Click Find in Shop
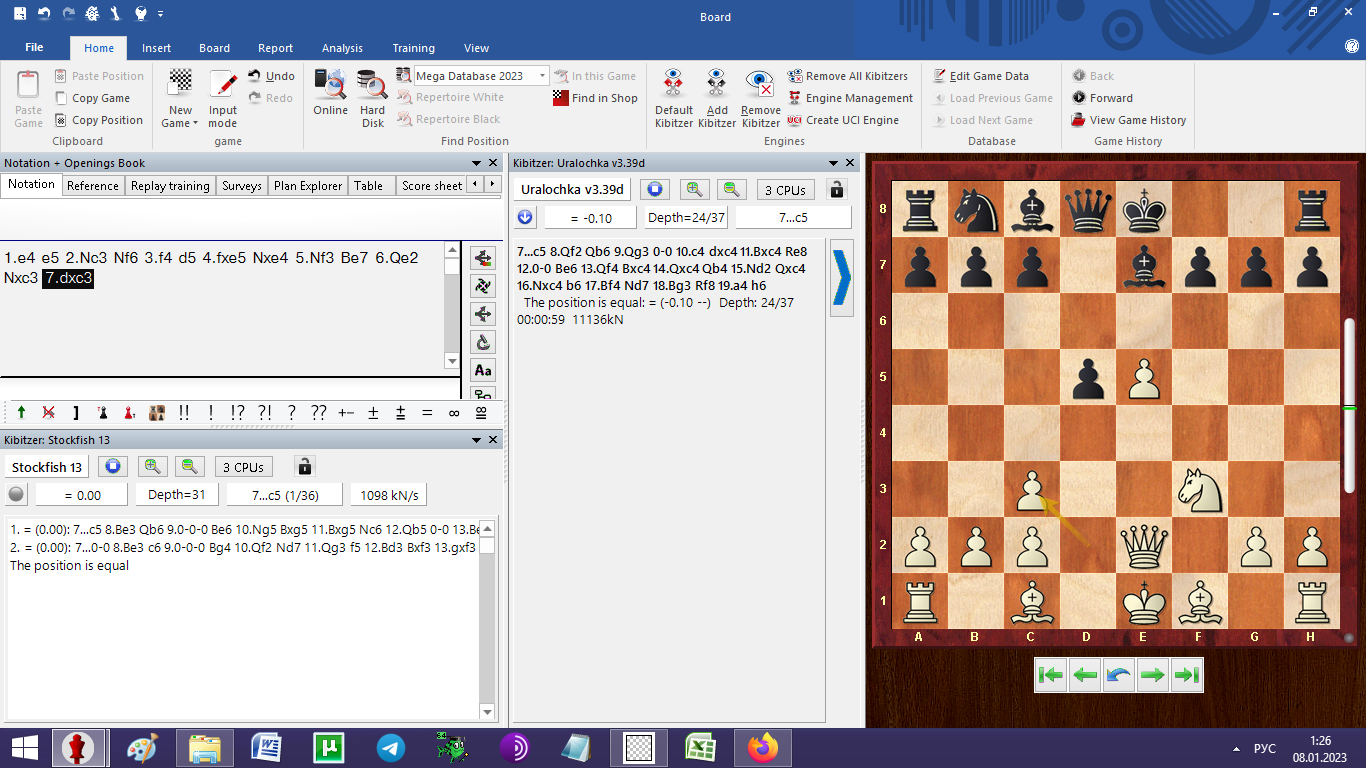This screenshot has height=768, width=1366. coord(595,98)
